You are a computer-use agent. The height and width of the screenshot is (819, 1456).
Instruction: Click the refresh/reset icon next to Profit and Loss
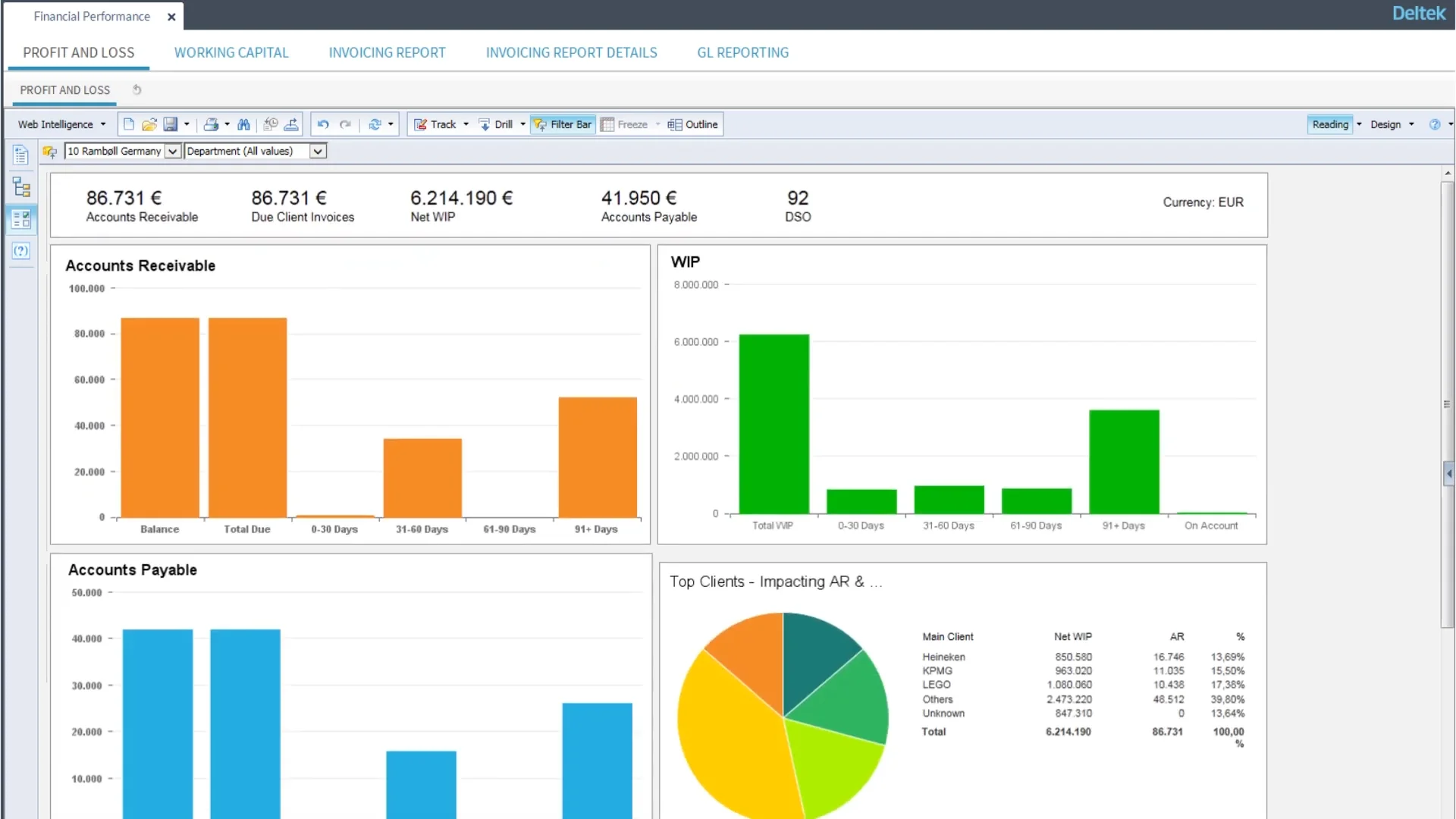[x=136, y=89]
